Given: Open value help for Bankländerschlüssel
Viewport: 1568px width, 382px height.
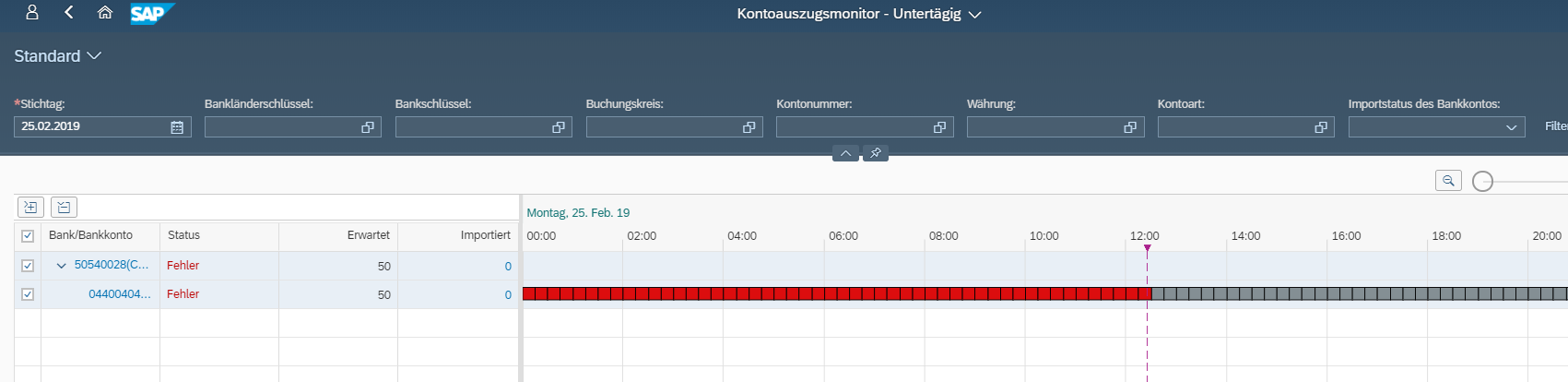Looking at the screenshot, I should coord(368,127).
